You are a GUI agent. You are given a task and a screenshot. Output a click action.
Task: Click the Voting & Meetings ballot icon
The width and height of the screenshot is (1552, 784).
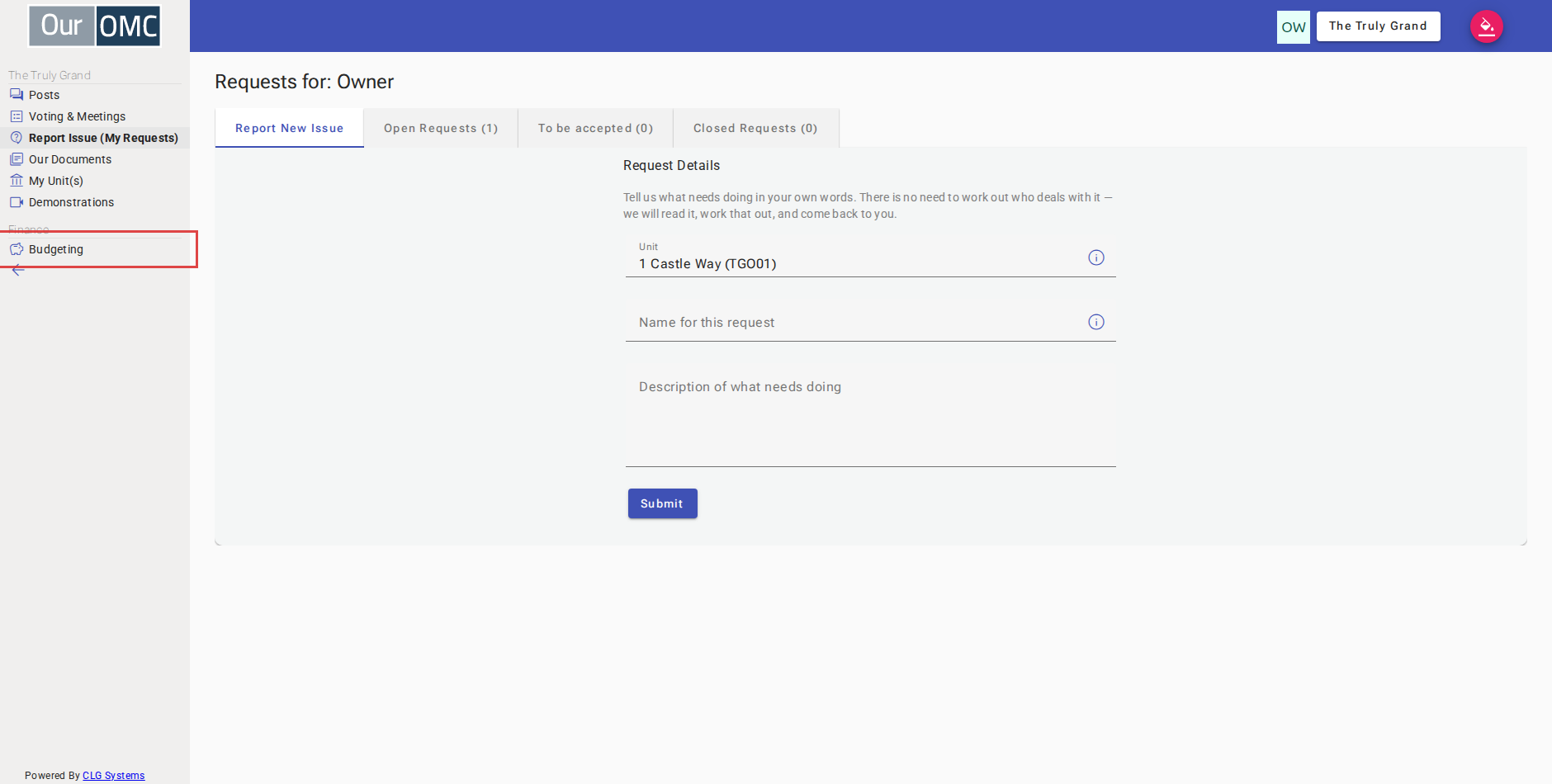pyautogui.click(x=17, y=116)
